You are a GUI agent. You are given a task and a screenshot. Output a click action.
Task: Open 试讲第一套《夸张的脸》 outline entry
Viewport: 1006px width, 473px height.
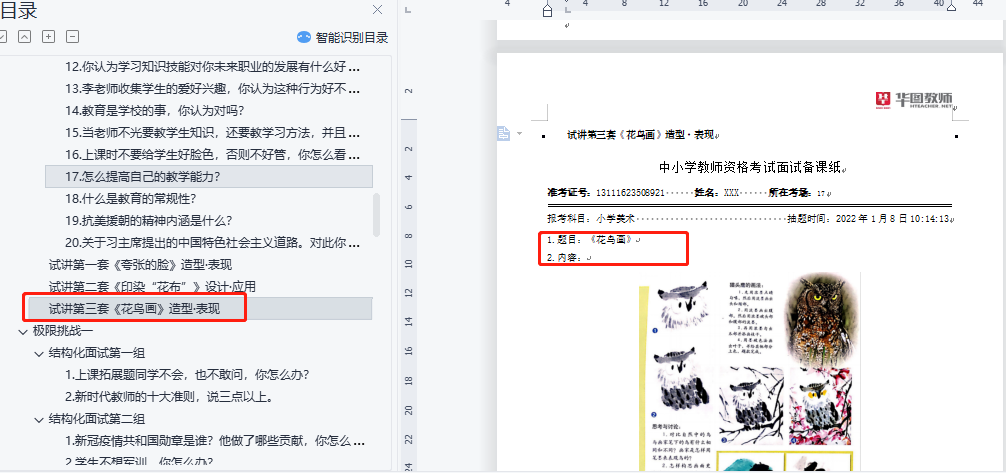point(140,265)
